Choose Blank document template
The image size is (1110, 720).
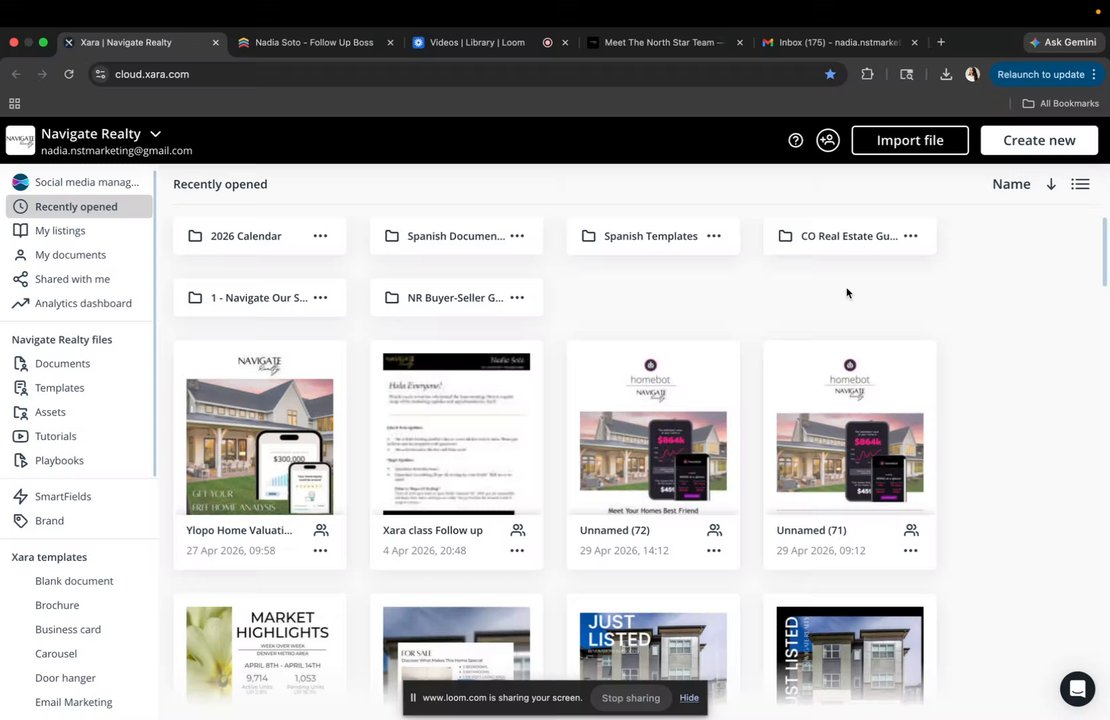[74, 581]
